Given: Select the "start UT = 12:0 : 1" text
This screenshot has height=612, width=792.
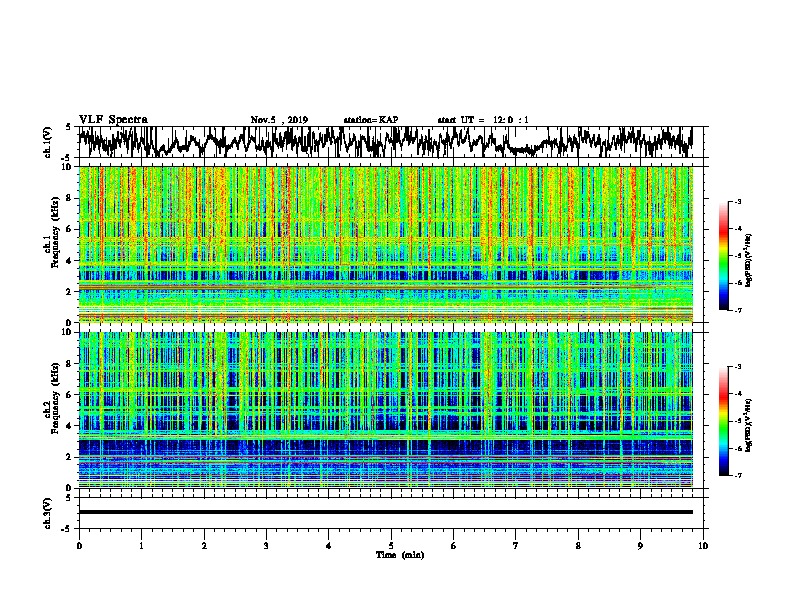Looking at the screenshot, I should [483, 120].
